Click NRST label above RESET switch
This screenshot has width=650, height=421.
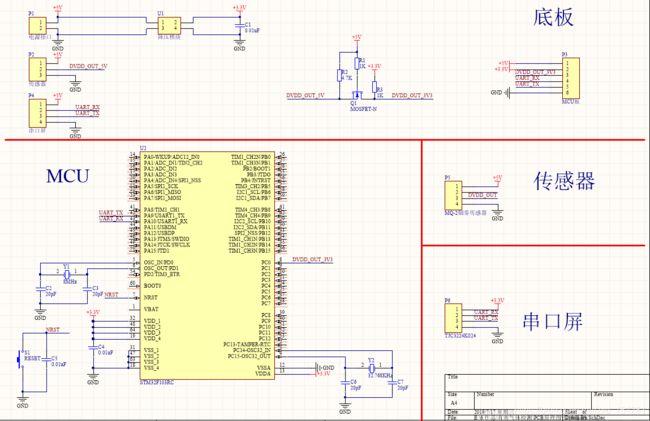(x=53, y=330)
